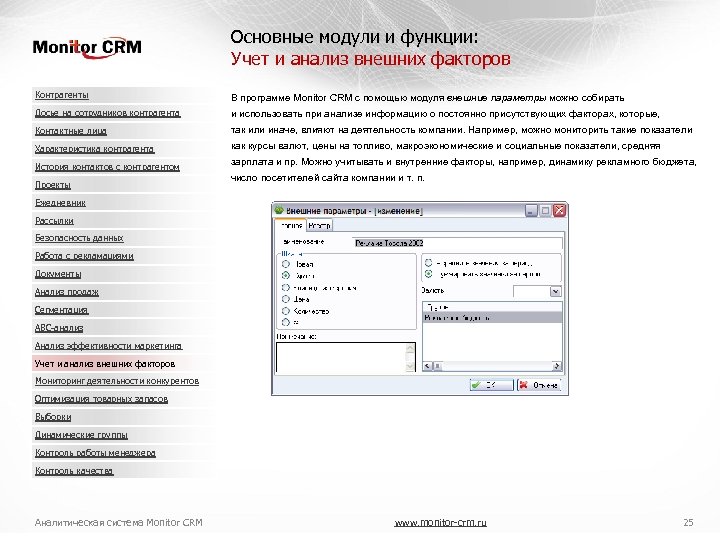Open Контроль работы менеджера link
720x540 pixels.
click(x=95, y=453)
